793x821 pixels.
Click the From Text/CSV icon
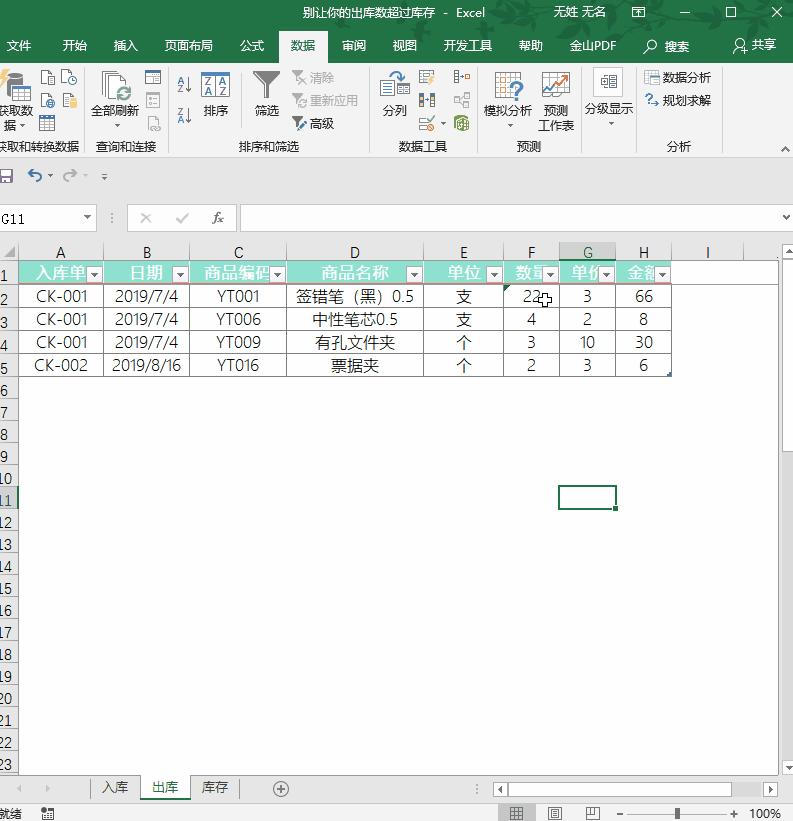48,77
